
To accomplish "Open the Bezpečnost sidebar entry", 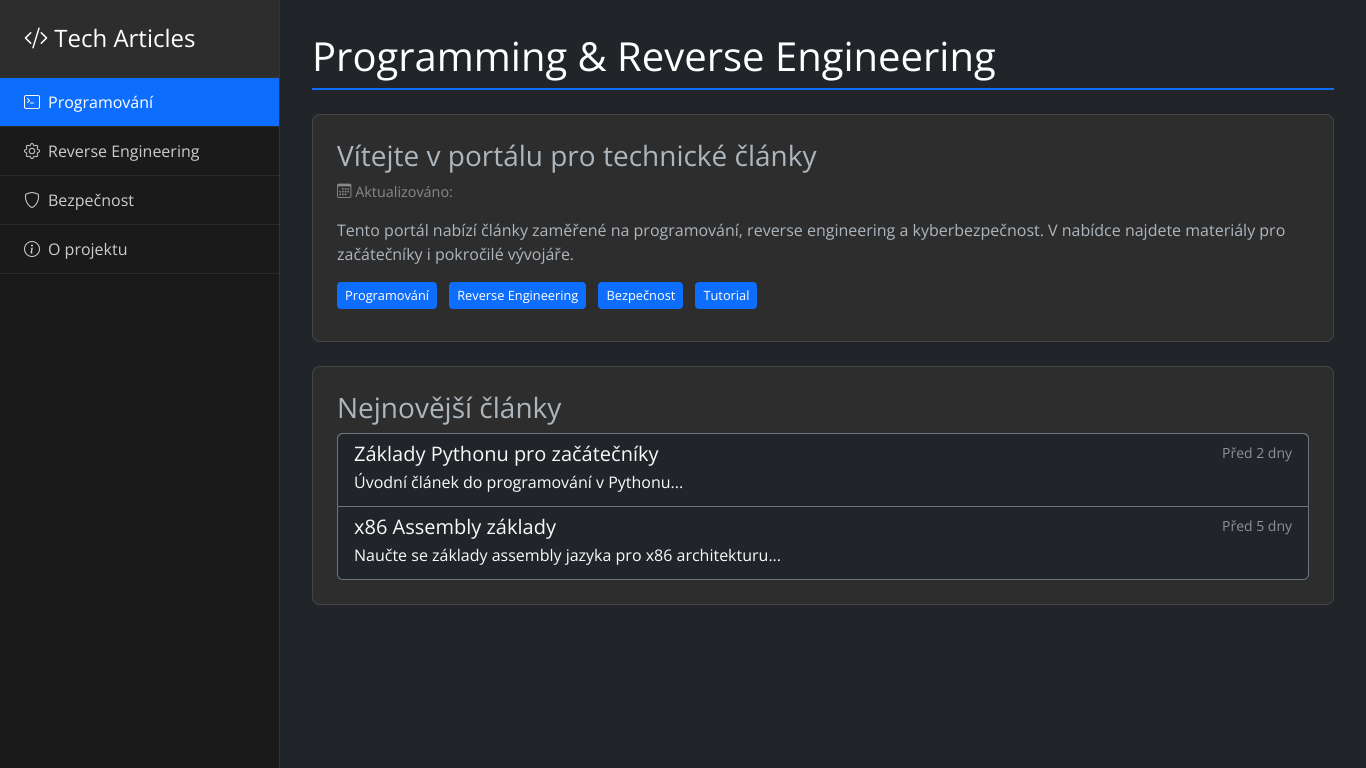I will 91,199.
